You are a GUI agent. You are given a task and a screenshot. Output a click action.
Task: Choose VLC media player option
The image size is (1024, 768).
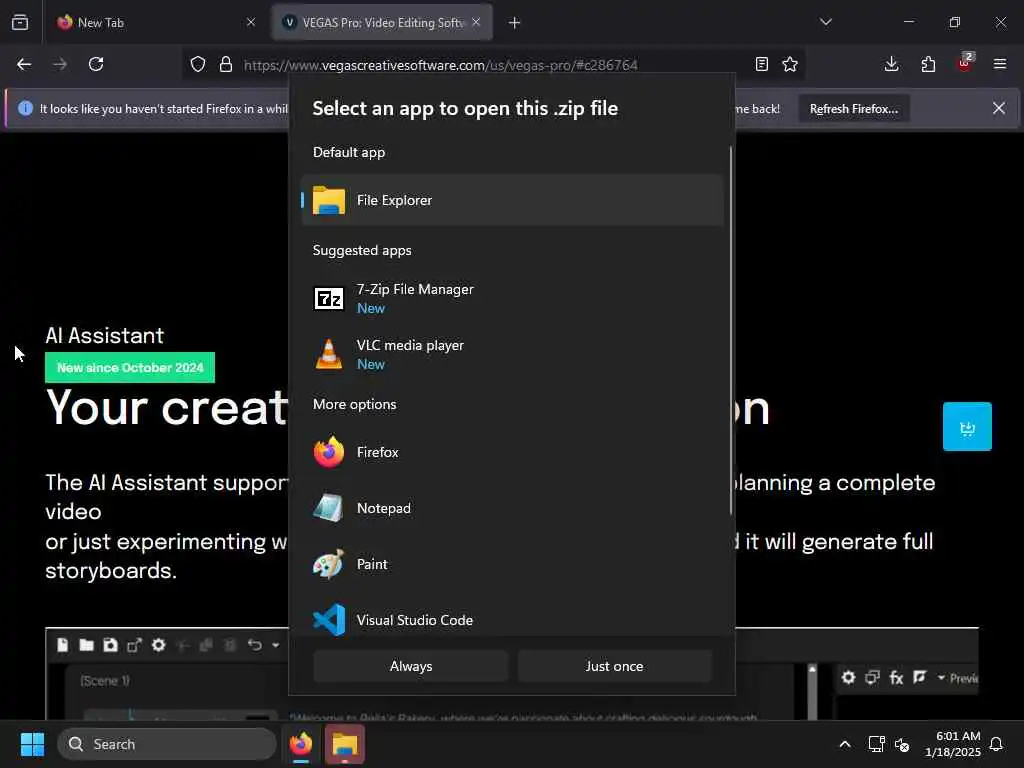[x=512, y=355]
